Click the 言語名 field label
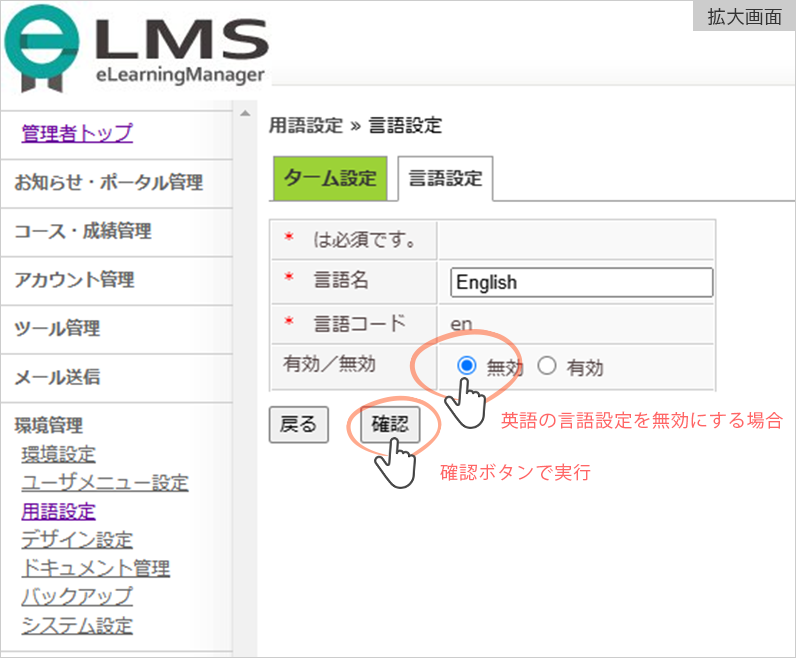The image size is (796, 658). 341,280
